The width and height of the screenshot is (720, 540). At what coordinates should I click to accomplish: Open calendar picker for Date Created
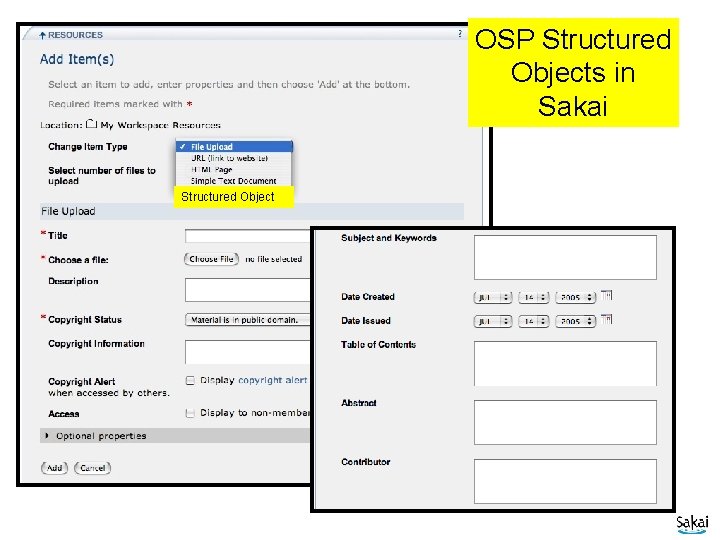[607, 295]
